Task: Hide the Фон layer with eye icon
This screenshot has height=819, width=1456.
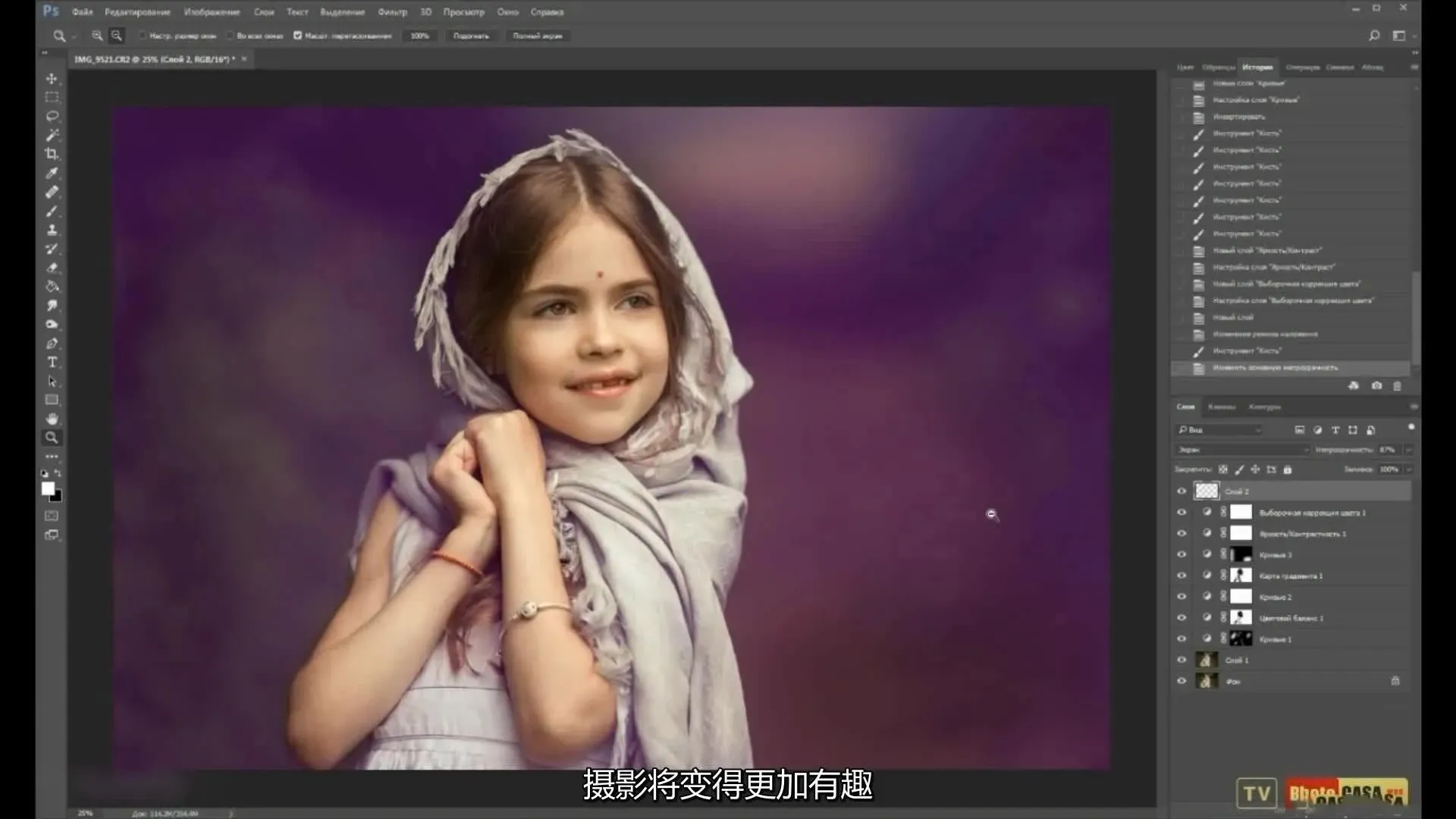Action: pyautogui.click(x=1181, y=681)
